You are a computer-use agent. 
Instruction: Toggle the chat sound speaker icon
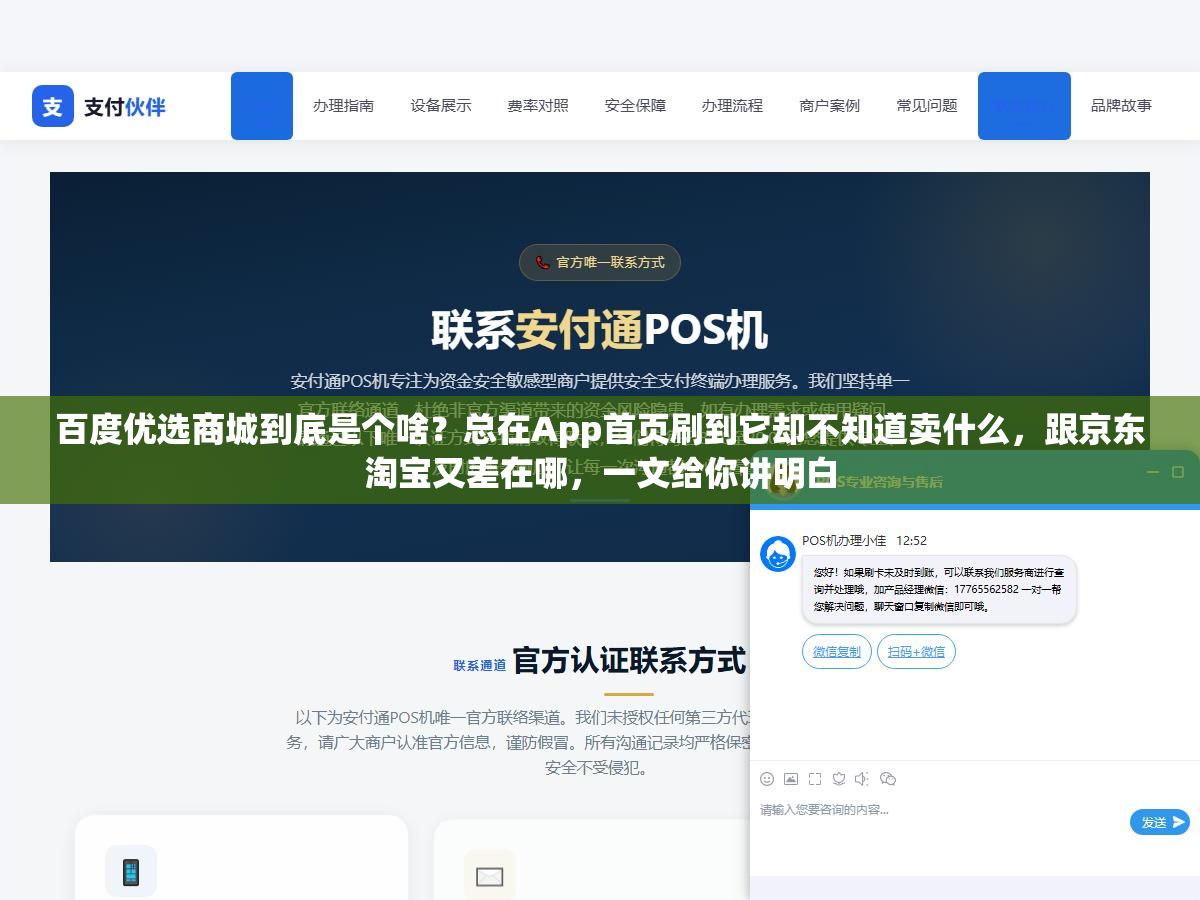pos(863,779)
